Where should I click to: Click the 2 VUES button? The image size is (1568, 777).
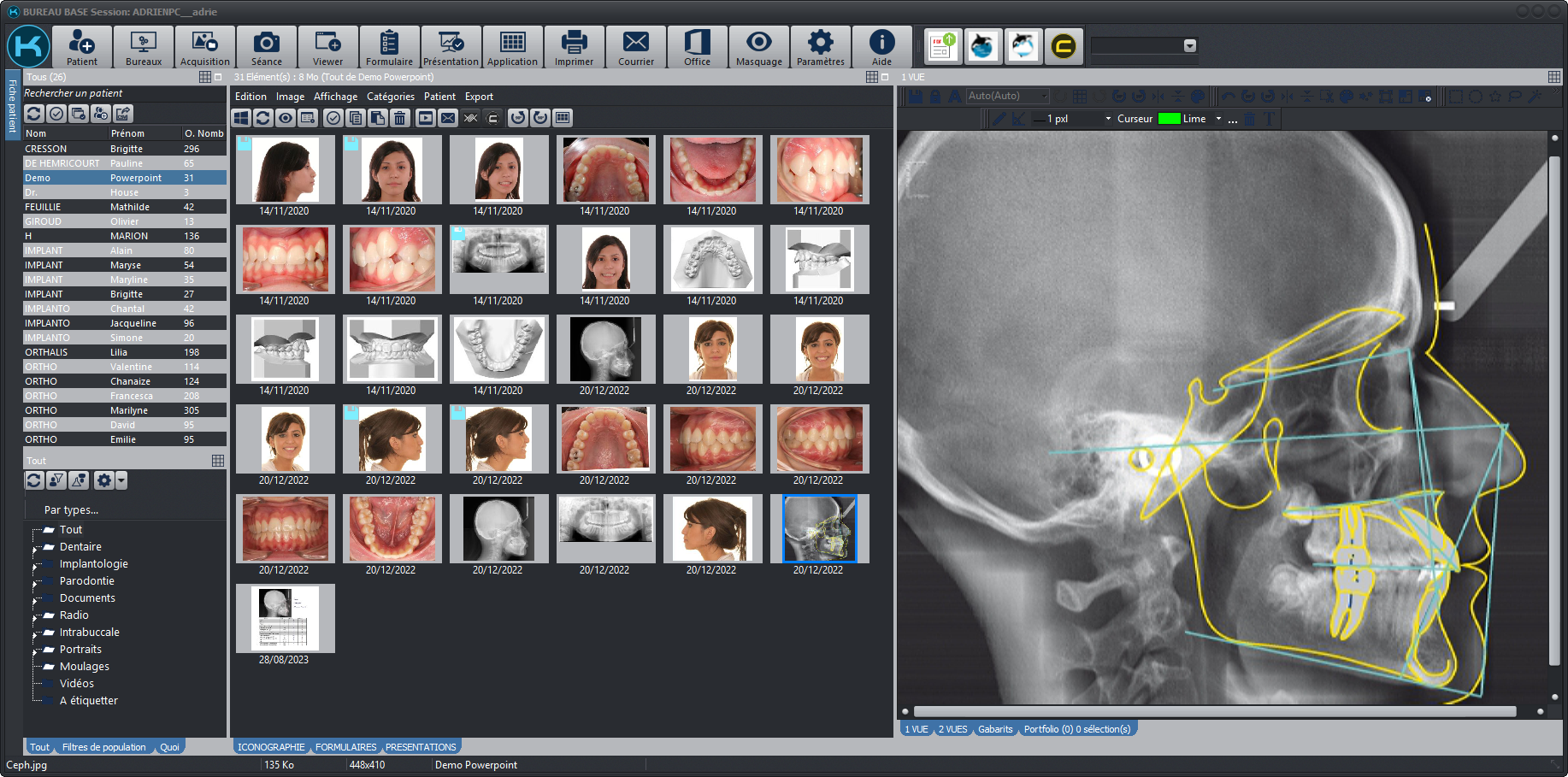(952, 729)
